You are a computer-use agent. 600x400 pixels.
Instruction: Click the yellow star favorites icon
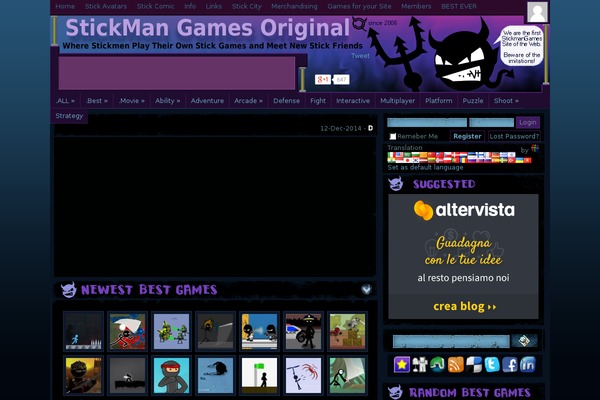click(x=401, y=364)
